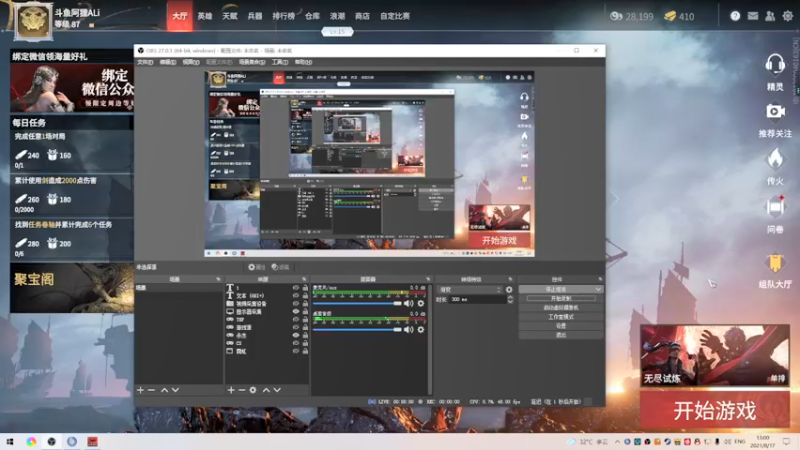Click the transition duration spinner arrows
Image resolution: width=800 pixels, height=450 pixels.
click(x=510, y=299)
